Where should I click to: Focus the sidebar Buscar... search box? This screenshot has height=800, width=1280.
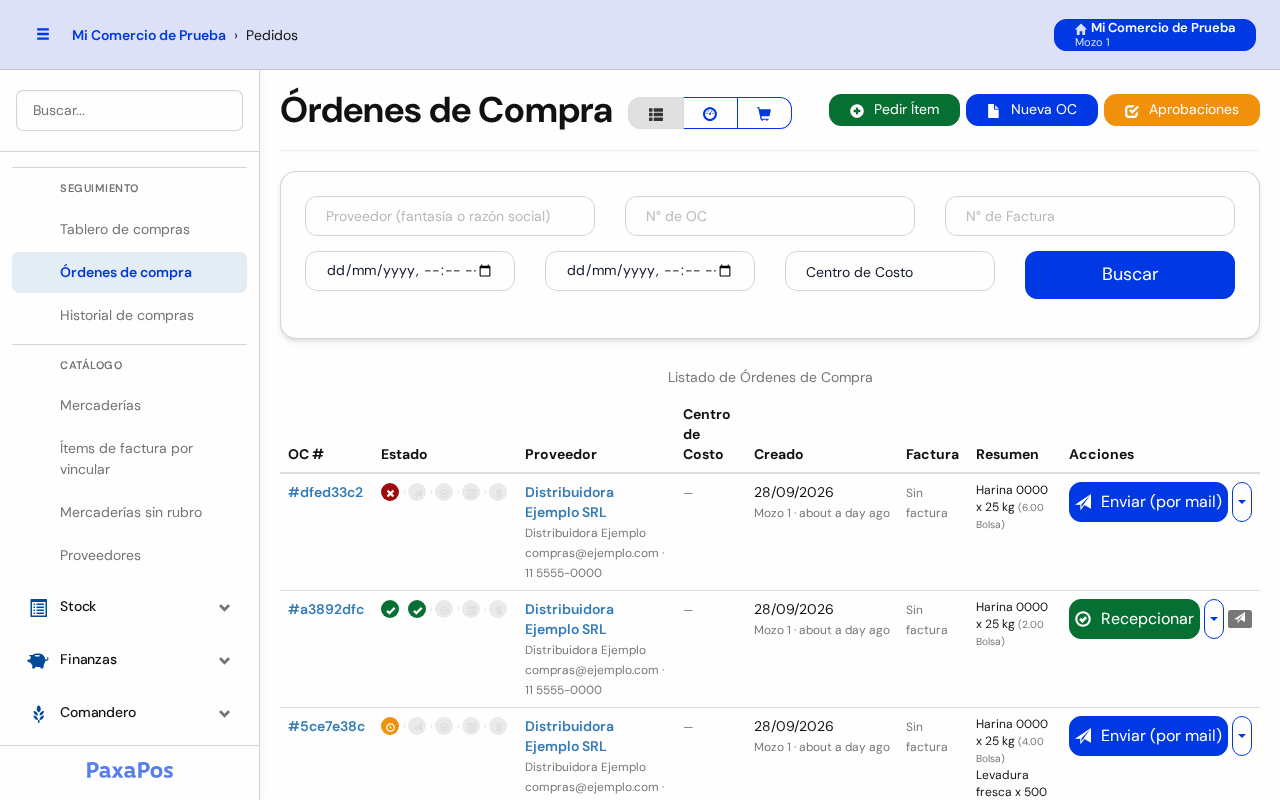pos(129,110)
